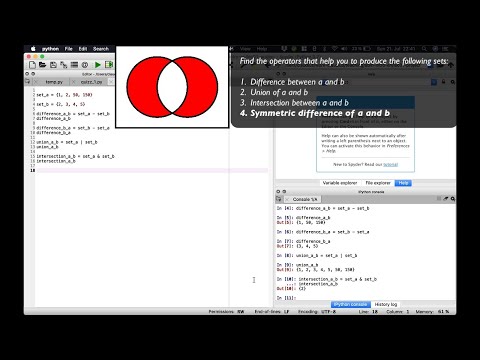Open the python application menu
This screenshot has height=360, width=480.
[50, 49]
